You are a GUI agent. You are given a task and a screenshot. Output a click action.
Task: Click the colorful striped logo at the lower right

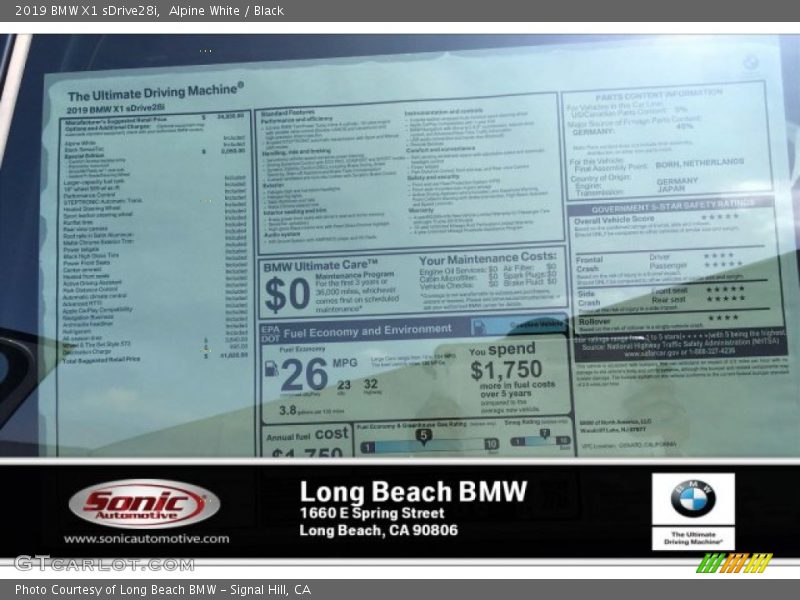734,563
